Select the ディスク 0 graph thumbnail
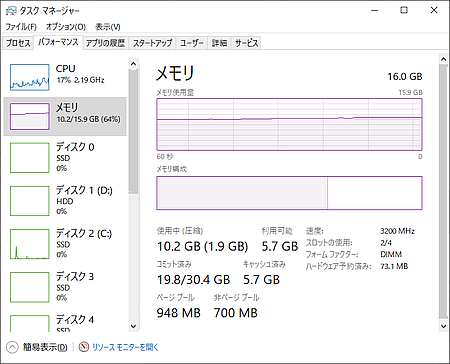 (x=30, y=158)
